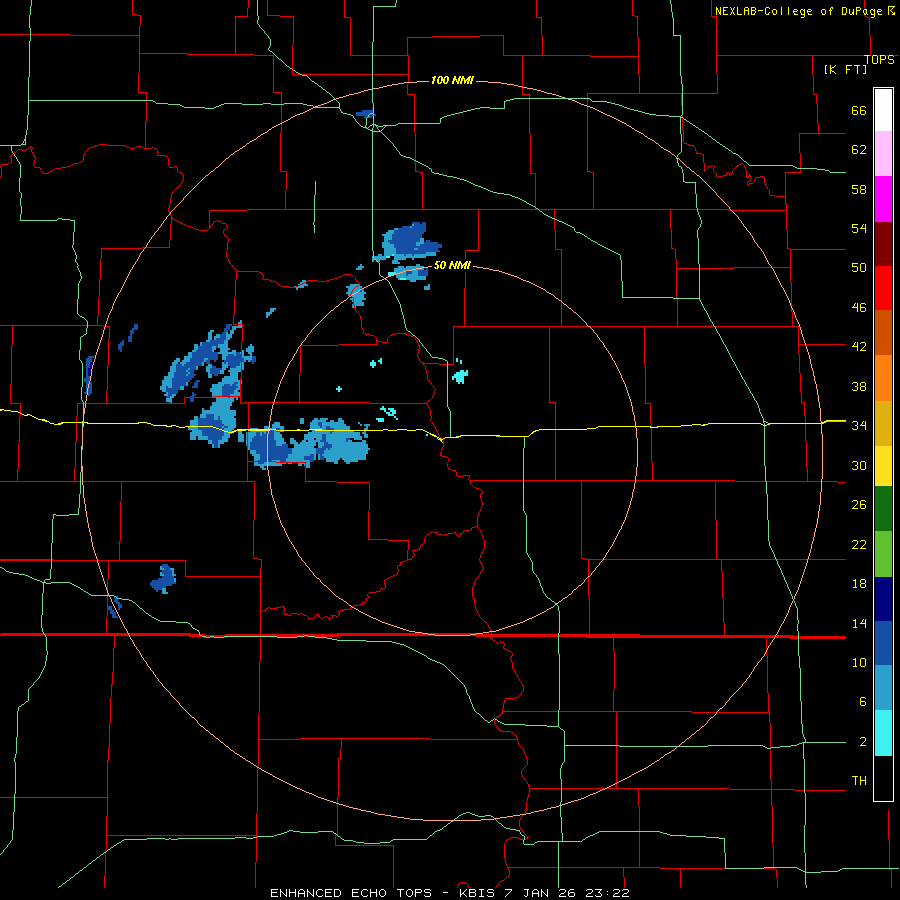The image size is (900, 900).
Task: Click the bright red 50 kft swatch
Action: click(x=883, y=288)
